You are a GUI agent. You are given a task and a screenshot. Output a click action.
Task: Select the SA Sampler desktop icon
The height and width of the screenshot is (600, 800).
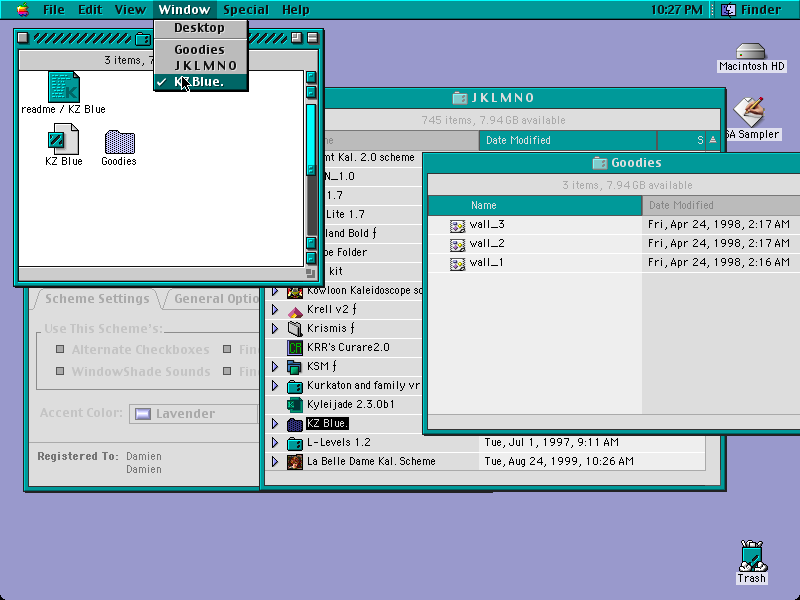(x=749, y=112)
